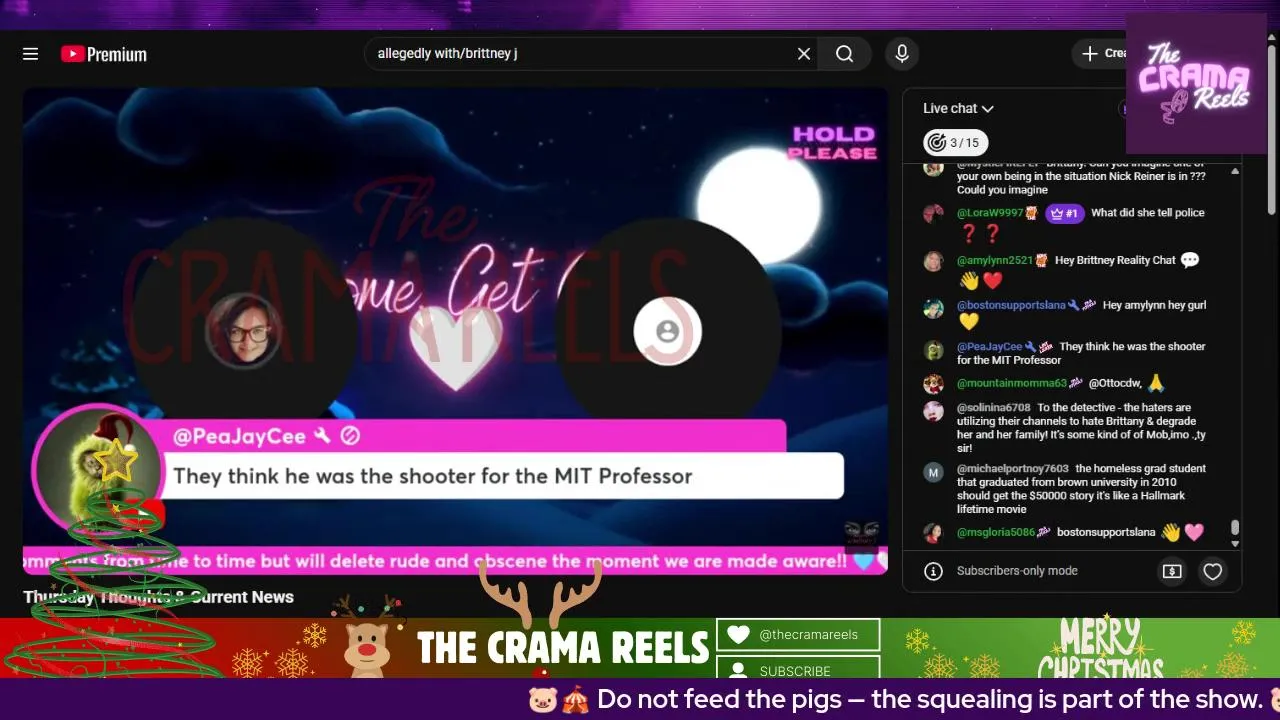Clear the search box text
Viewport: 1280px width, 720px height.
coord(803,54)
